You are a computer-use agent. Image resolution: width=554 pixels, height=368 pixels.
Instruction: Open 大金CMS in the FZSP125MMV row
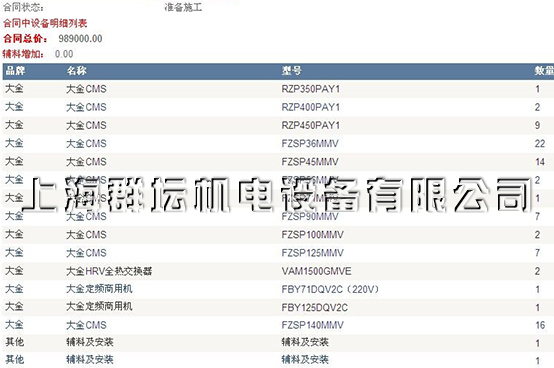coord(86,253)
